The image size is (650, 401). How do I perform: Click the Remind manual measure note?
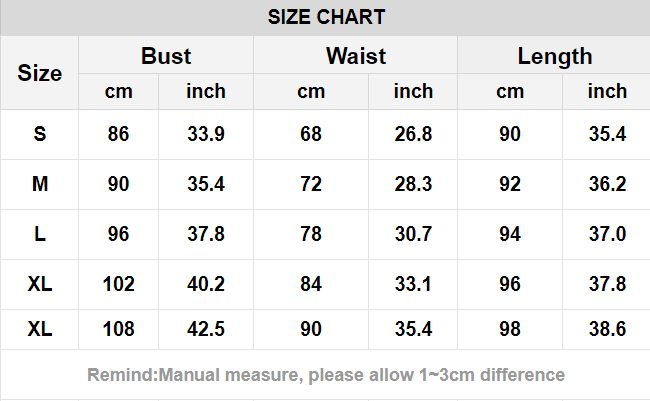tap(326, 375)
